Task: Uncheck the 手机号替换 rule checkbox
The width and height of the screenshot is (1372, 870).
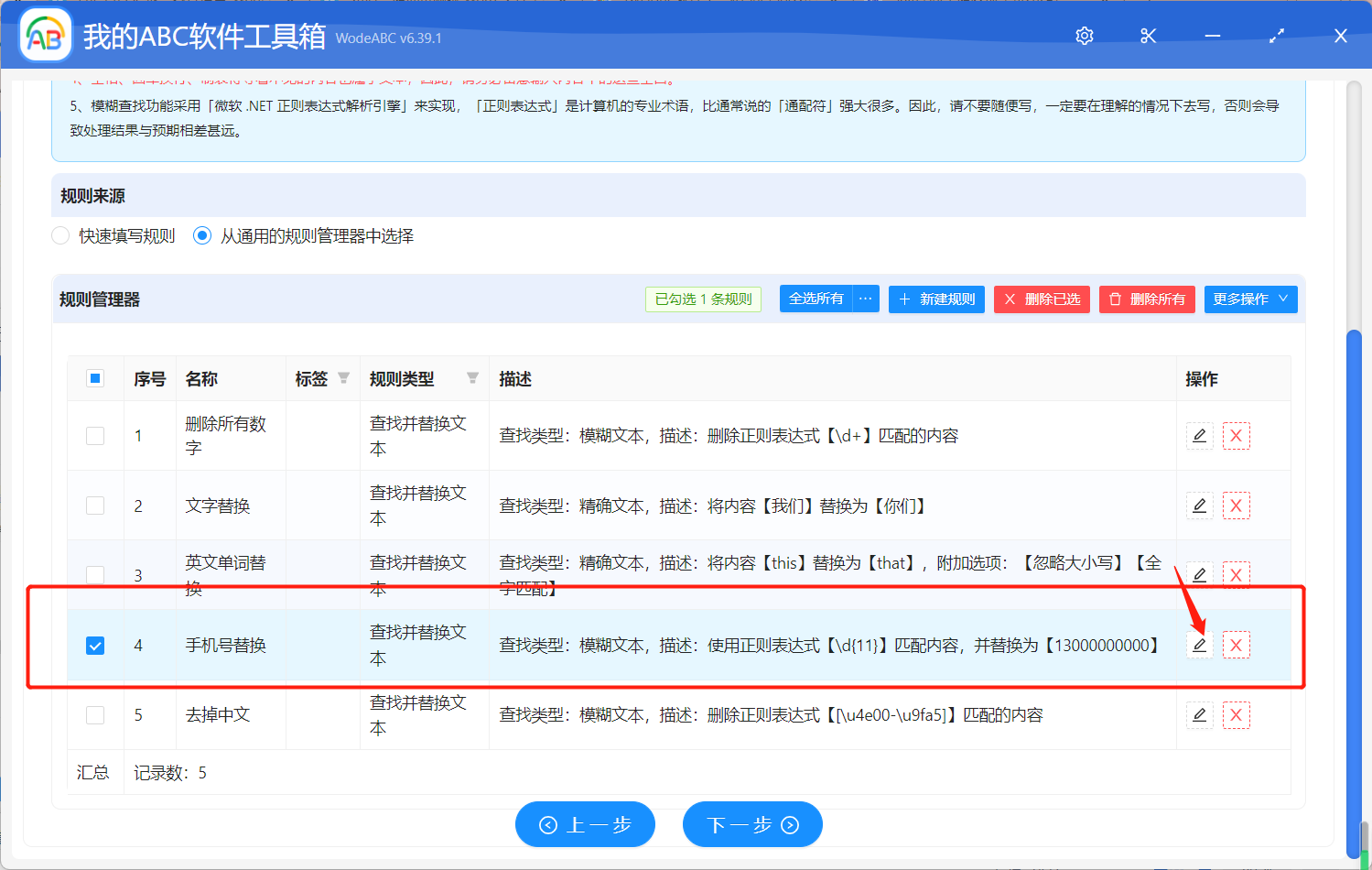Action: (95, 645)
